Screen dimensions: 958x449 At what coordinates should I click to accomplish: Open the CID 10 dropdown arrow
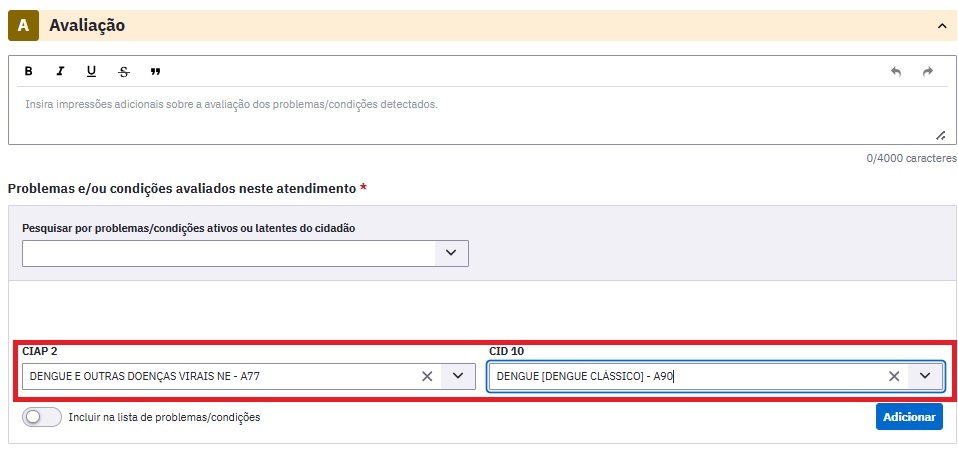tap(925, 376)
